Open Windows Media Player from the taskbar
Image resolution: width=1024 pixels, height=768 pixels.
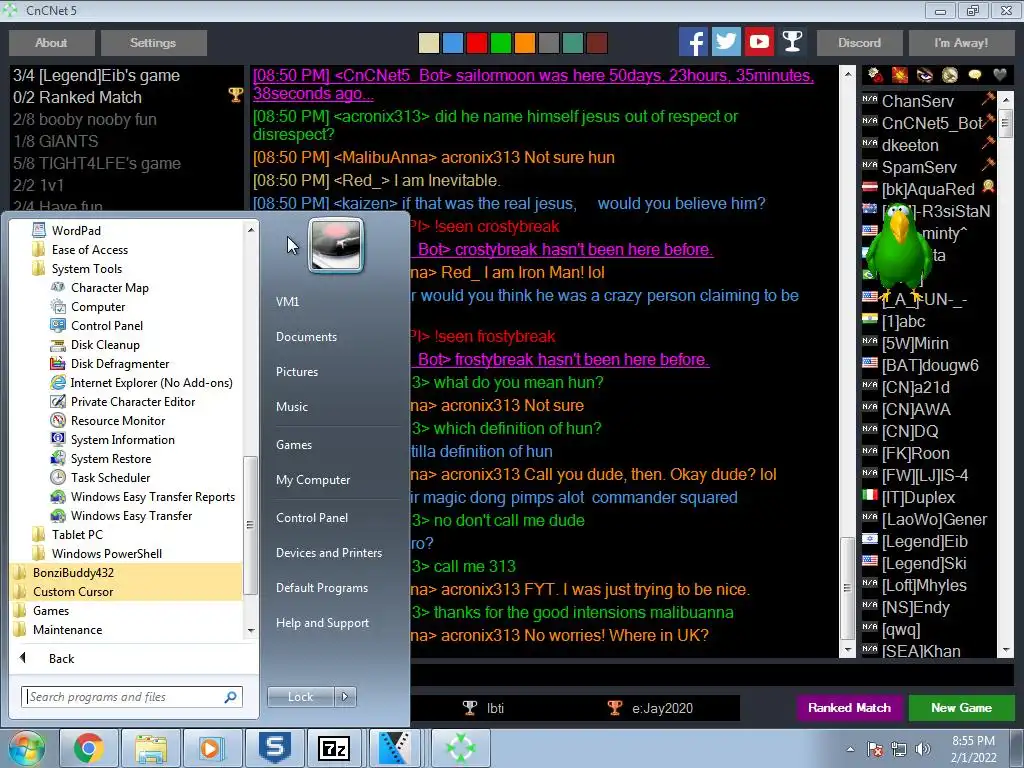coord(211,748)
